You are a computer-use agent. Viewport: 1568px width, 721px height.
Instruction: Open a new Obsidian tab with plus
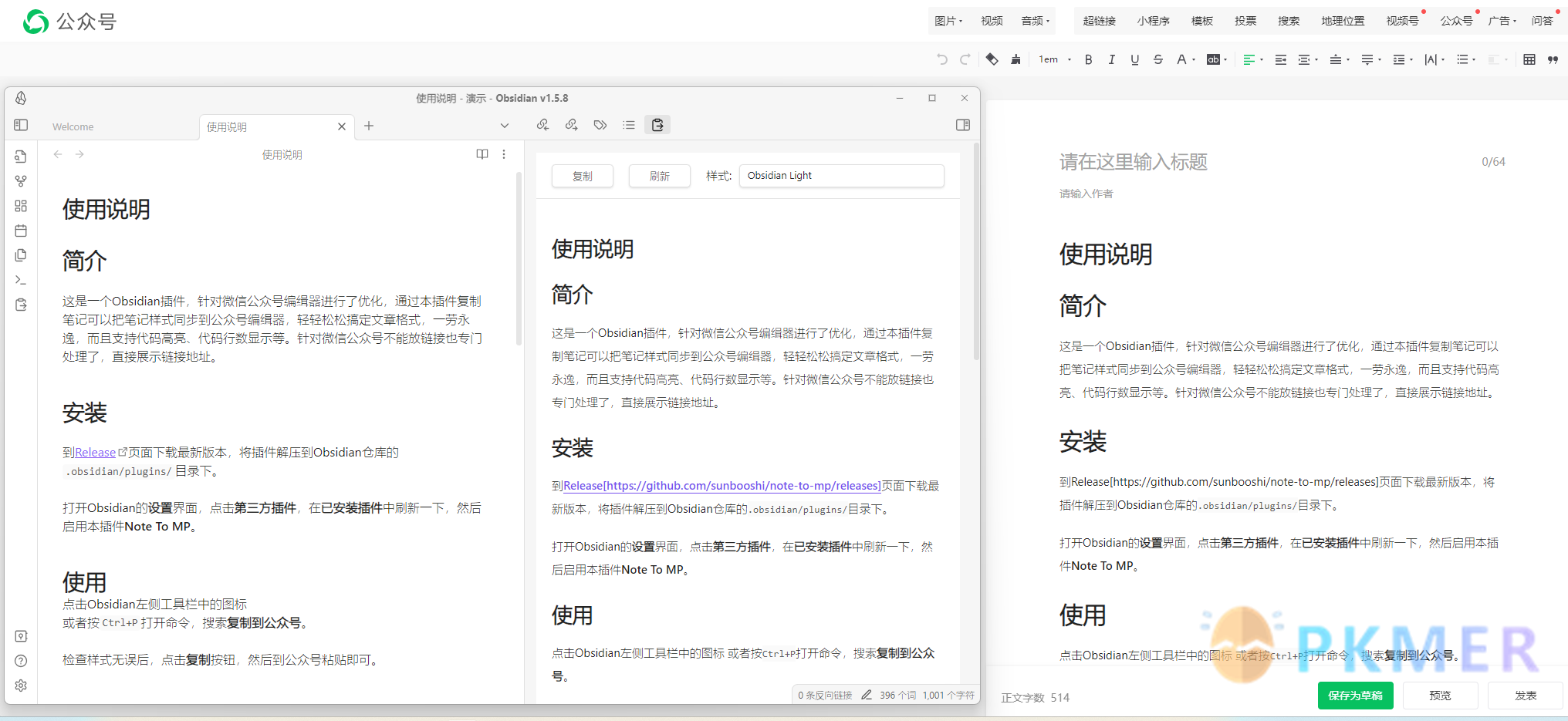pos(369,126)
